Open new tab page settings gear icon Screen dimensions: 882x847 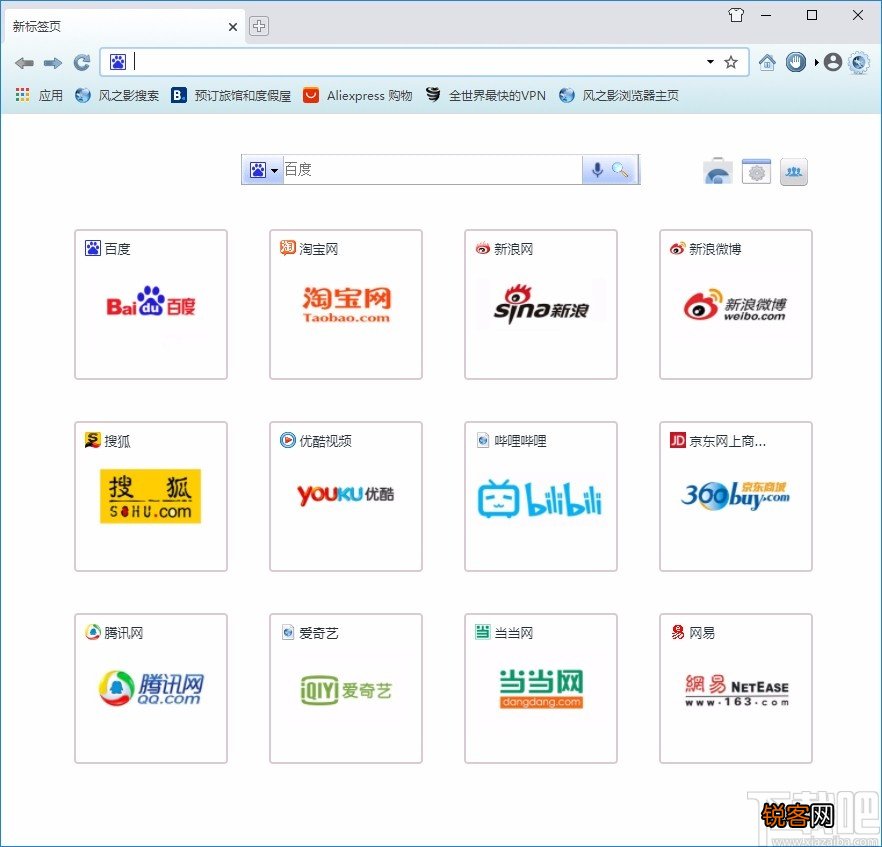tap(756, 171)
